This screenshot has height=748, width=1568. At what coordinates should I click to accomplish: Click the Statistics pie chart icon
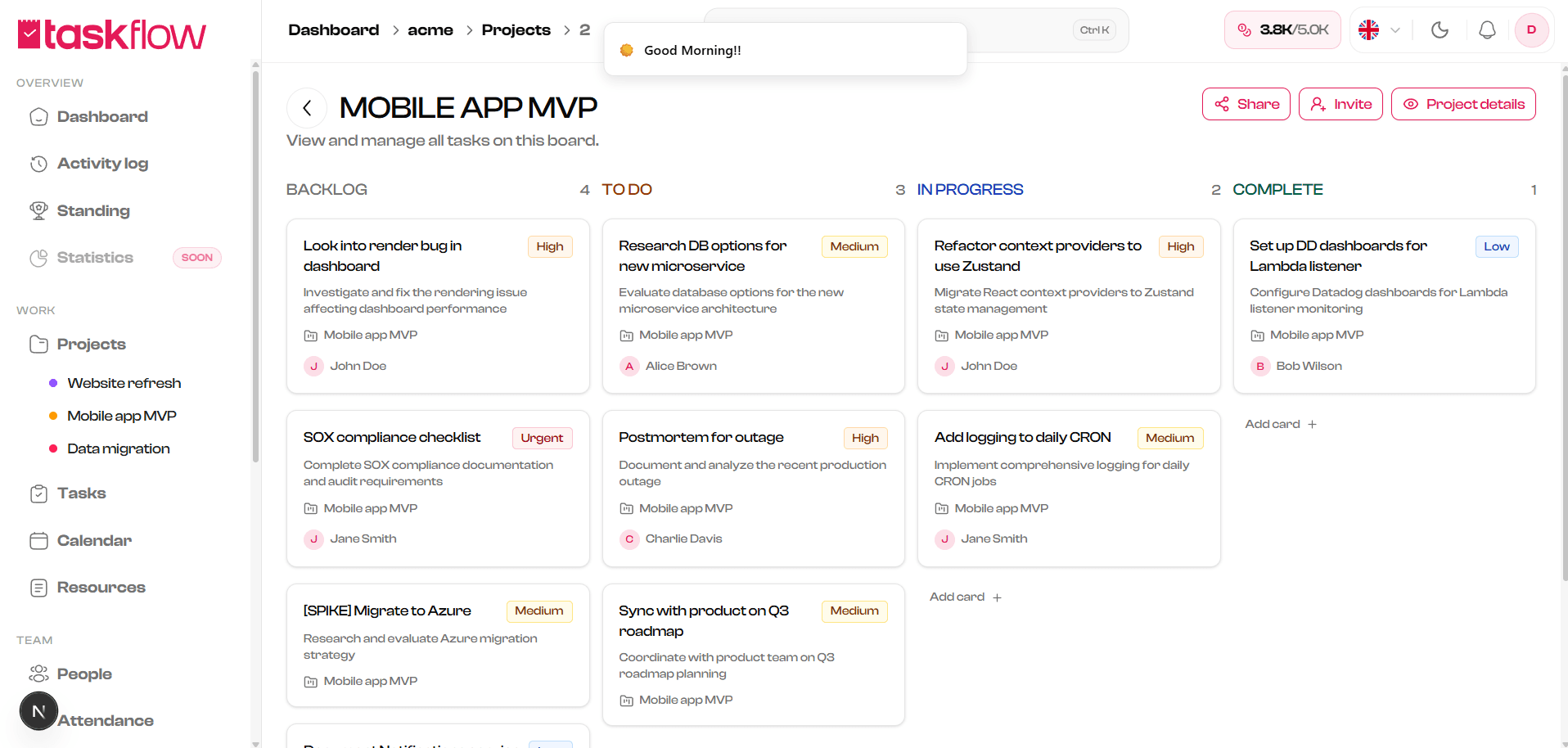(38, 258)
